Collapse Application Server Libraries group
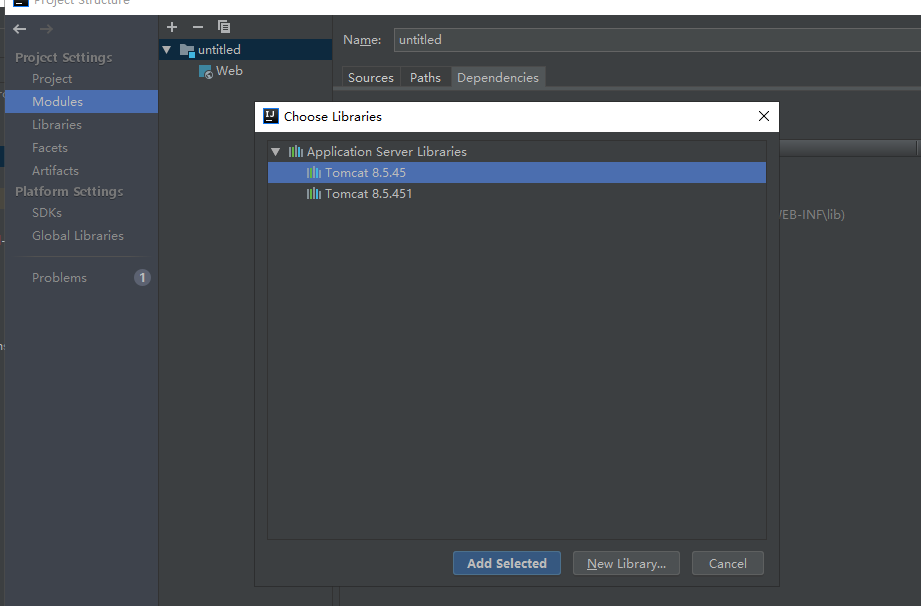Image resolution: width=921 pixels, height=606 pixels. tap(275, 152)
